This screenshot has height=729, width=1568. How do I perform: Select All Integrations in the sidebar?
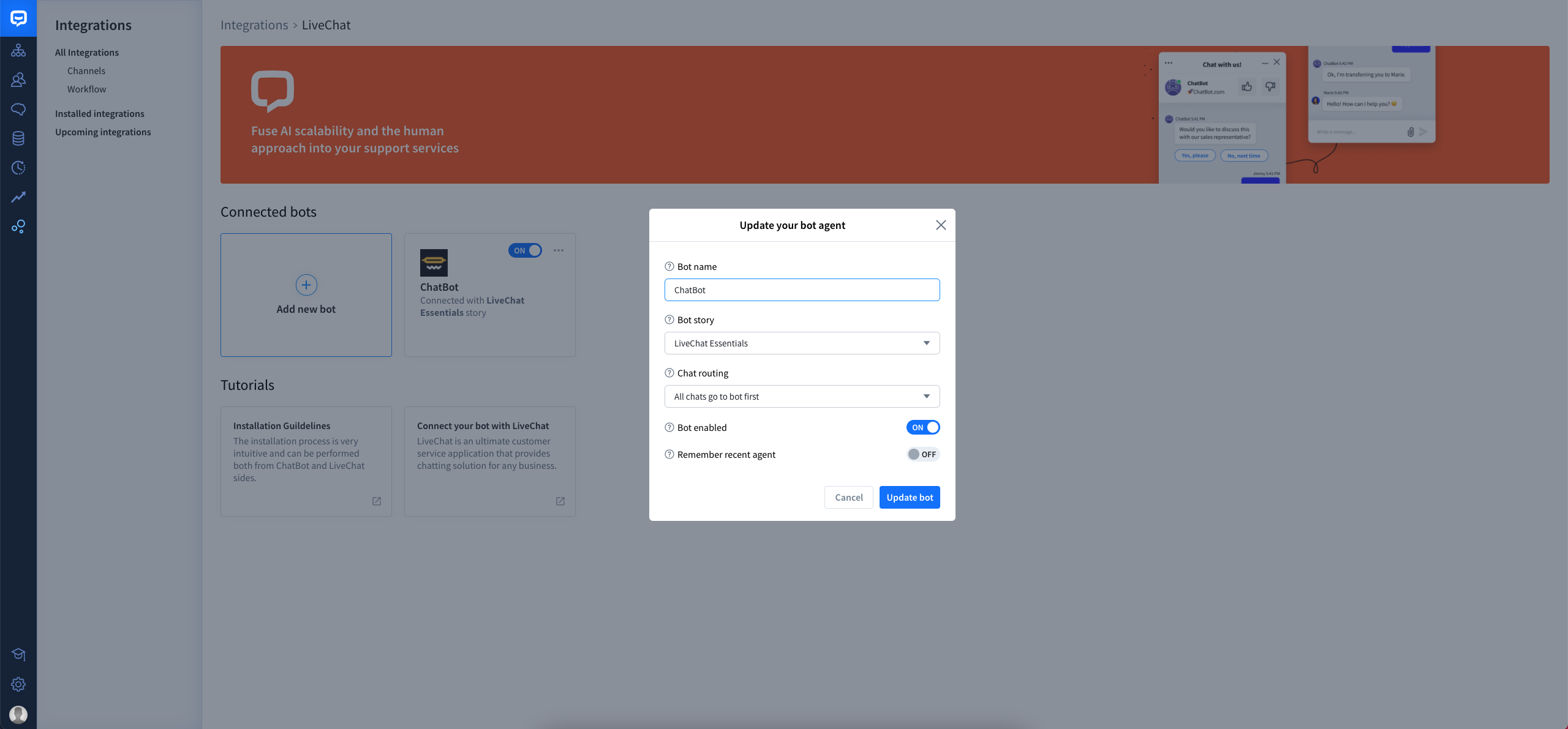tap(87, 53)
